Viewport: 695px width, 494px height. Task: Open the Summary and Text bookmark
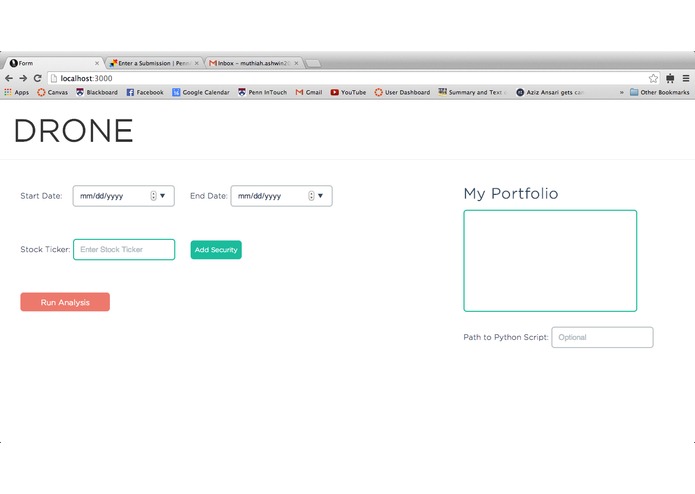(x=472, y=92)
